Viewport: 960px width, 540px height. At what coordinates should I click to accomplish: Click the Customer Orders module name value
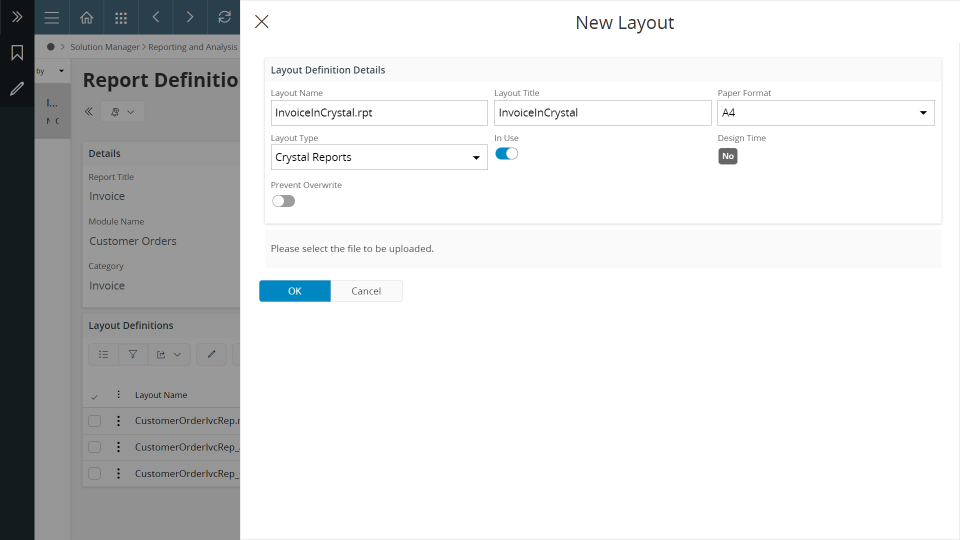click(x=133, y=241)
